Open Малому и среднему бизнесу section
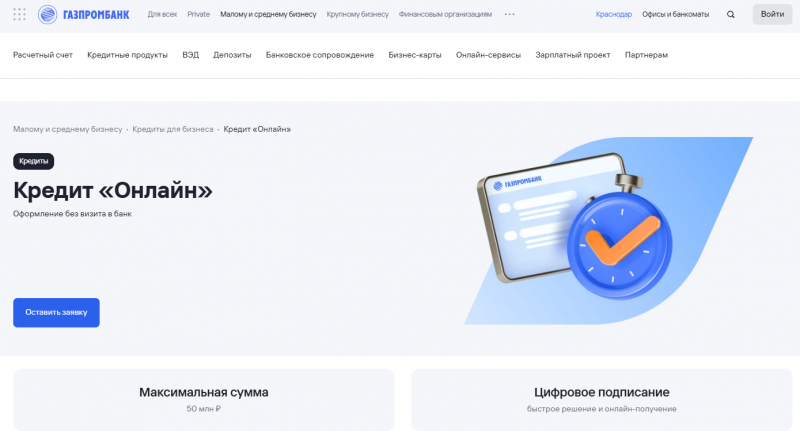This screenshot has width=800, height=431. pyautogui.click(x=268, y=14)
